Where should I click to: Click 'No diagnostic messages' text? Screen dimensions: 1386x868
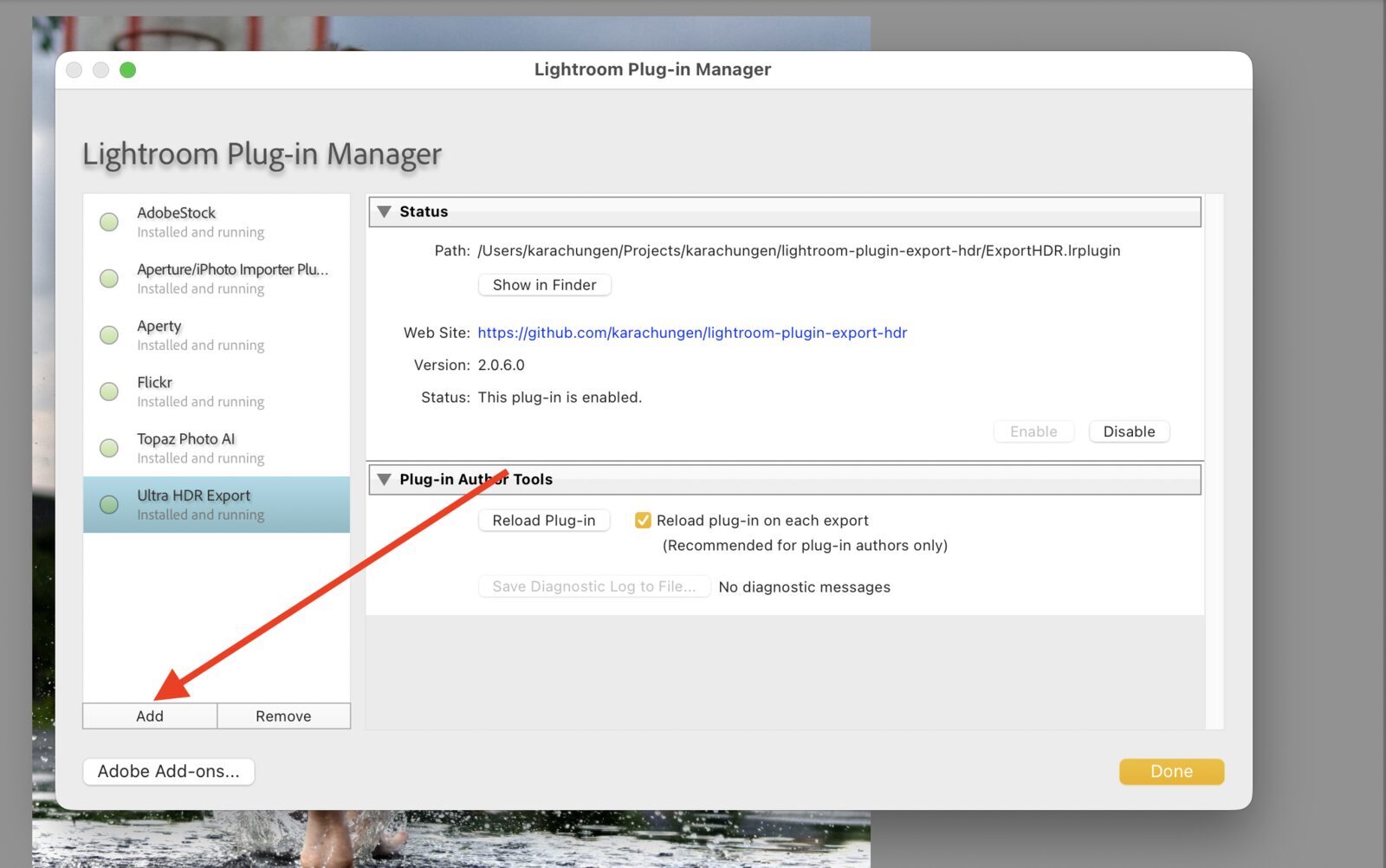[x=805, y=587]
